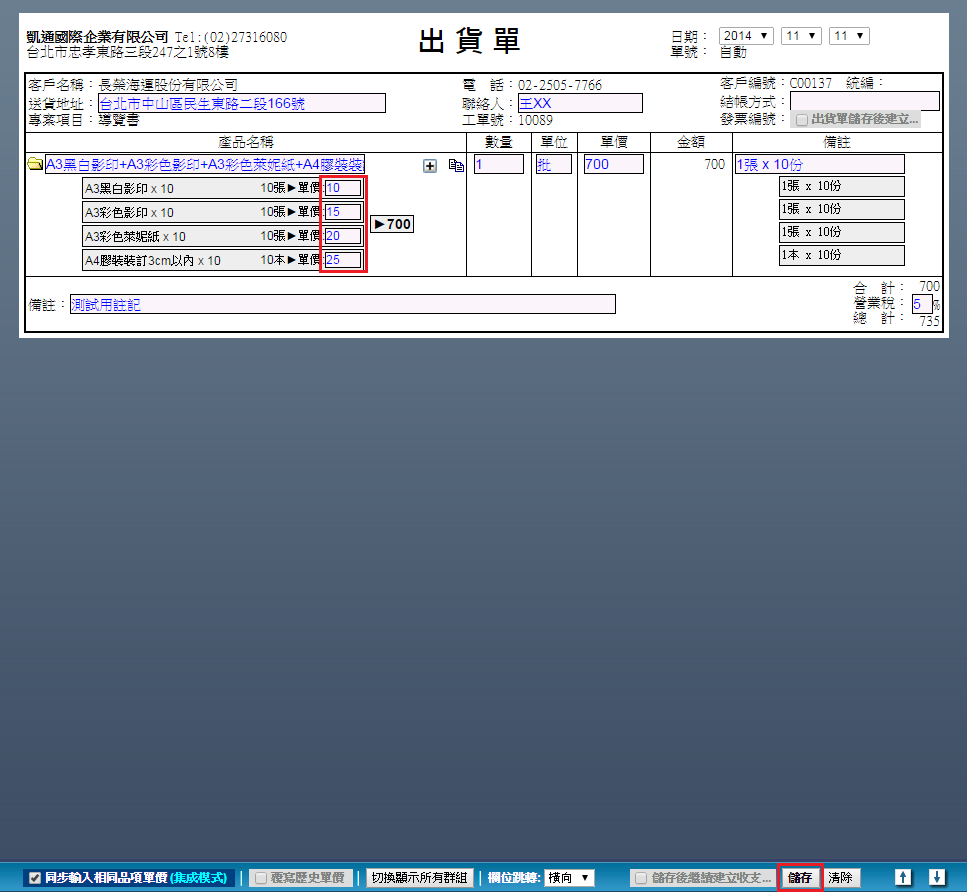Open the day dropdown in date row
This screenshot has width=967, height=892.
pos(849,36)
